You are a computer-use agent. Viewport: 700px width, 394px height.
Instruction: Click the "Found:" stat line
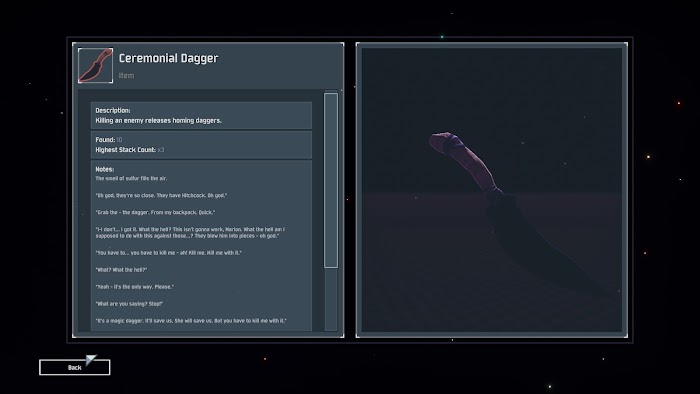[108, 140]
